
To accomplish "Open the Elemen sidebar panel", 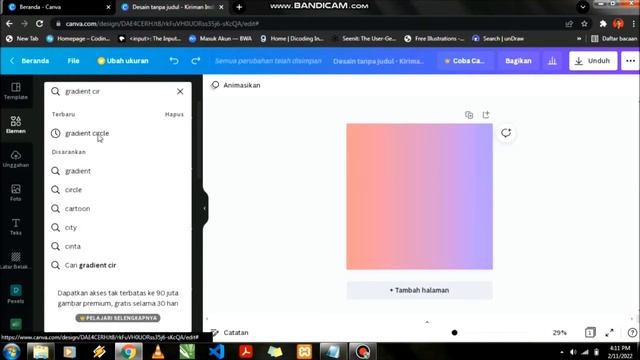I will [16, 125].
